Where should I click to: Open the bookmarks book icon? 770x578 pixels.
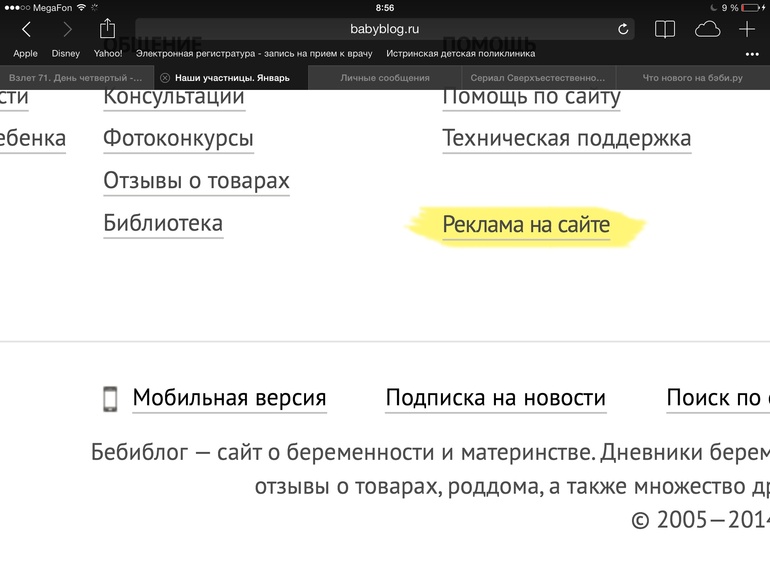tap(665, 29)
